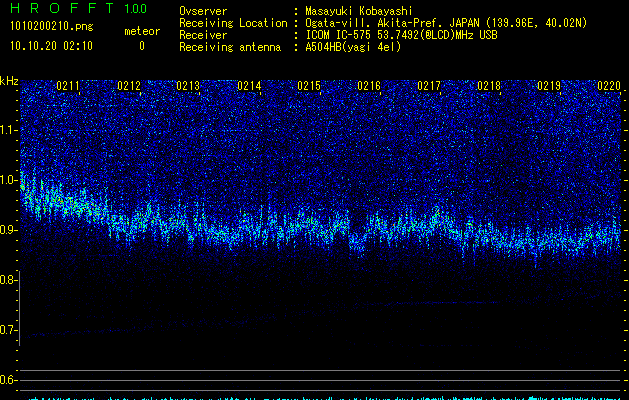
Task: Click the 'Receiver' field label
Action: click(x=203, y=35)
